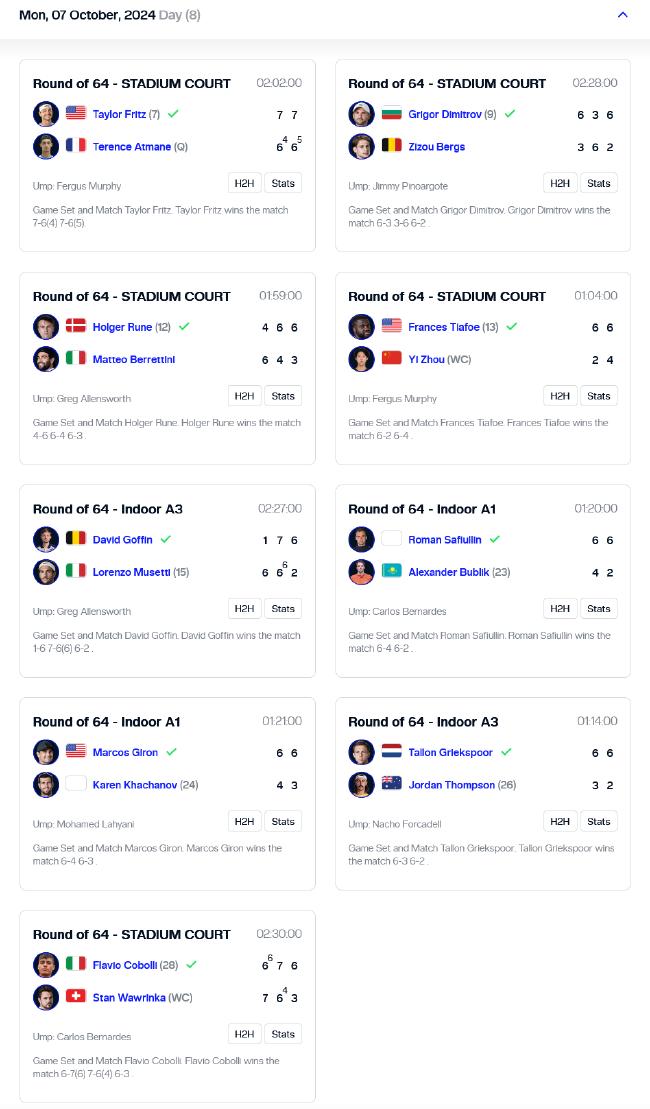The width and height of the screenshot is (650, 1109).
Task: Click the Danish flag beside Holger Rune
Action: pos(76,326)
